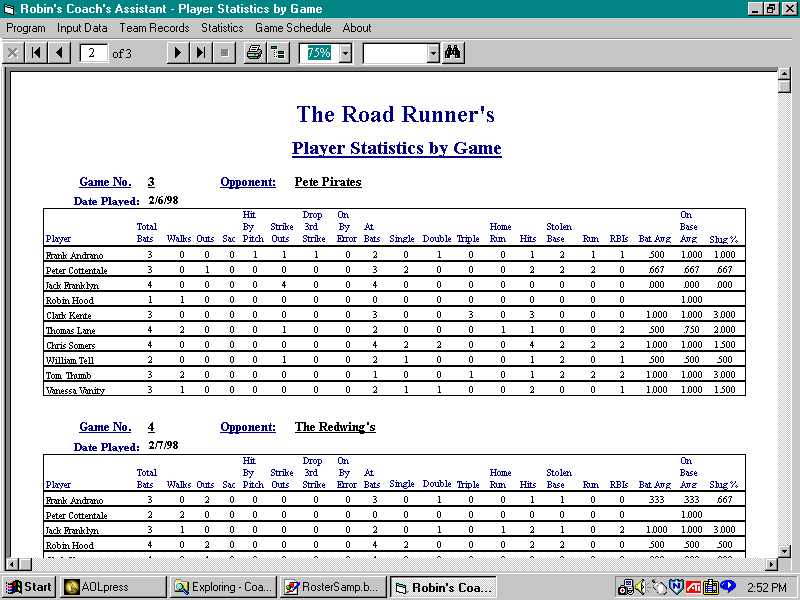Click the print report icon
This screenshot has height=600, width=800.
[254, 53]
